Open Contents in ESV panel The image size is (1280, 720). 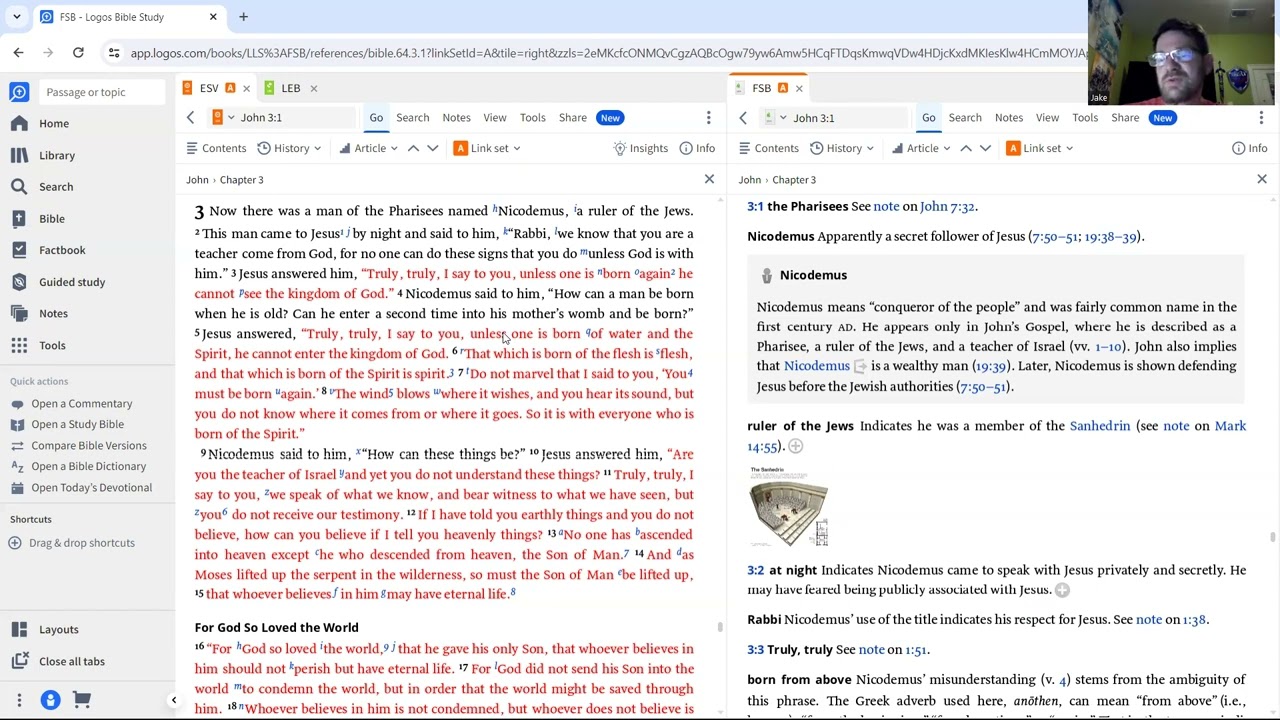216,148
